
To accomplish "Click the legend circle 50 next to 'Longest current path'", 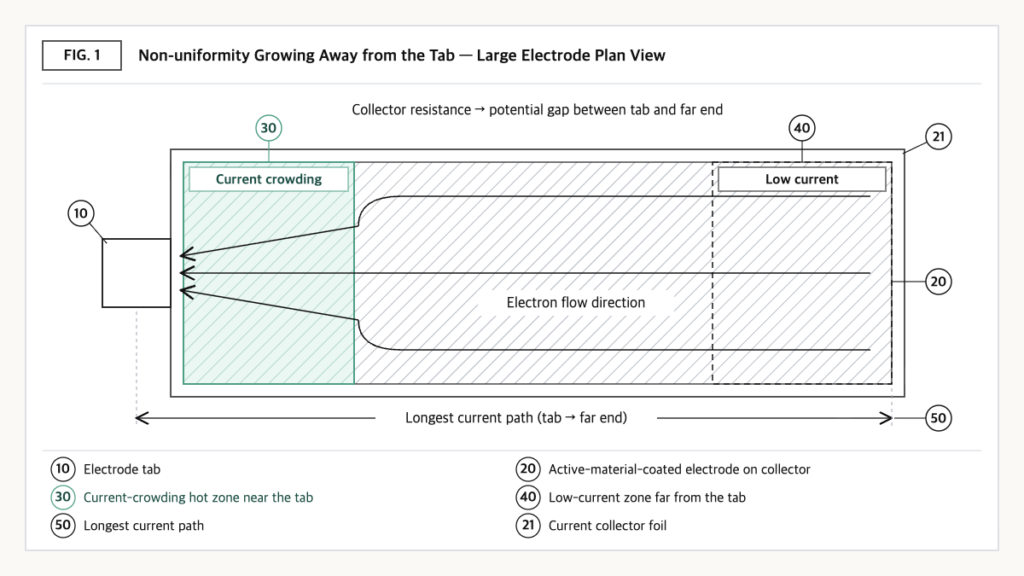I will pos(63,525).
